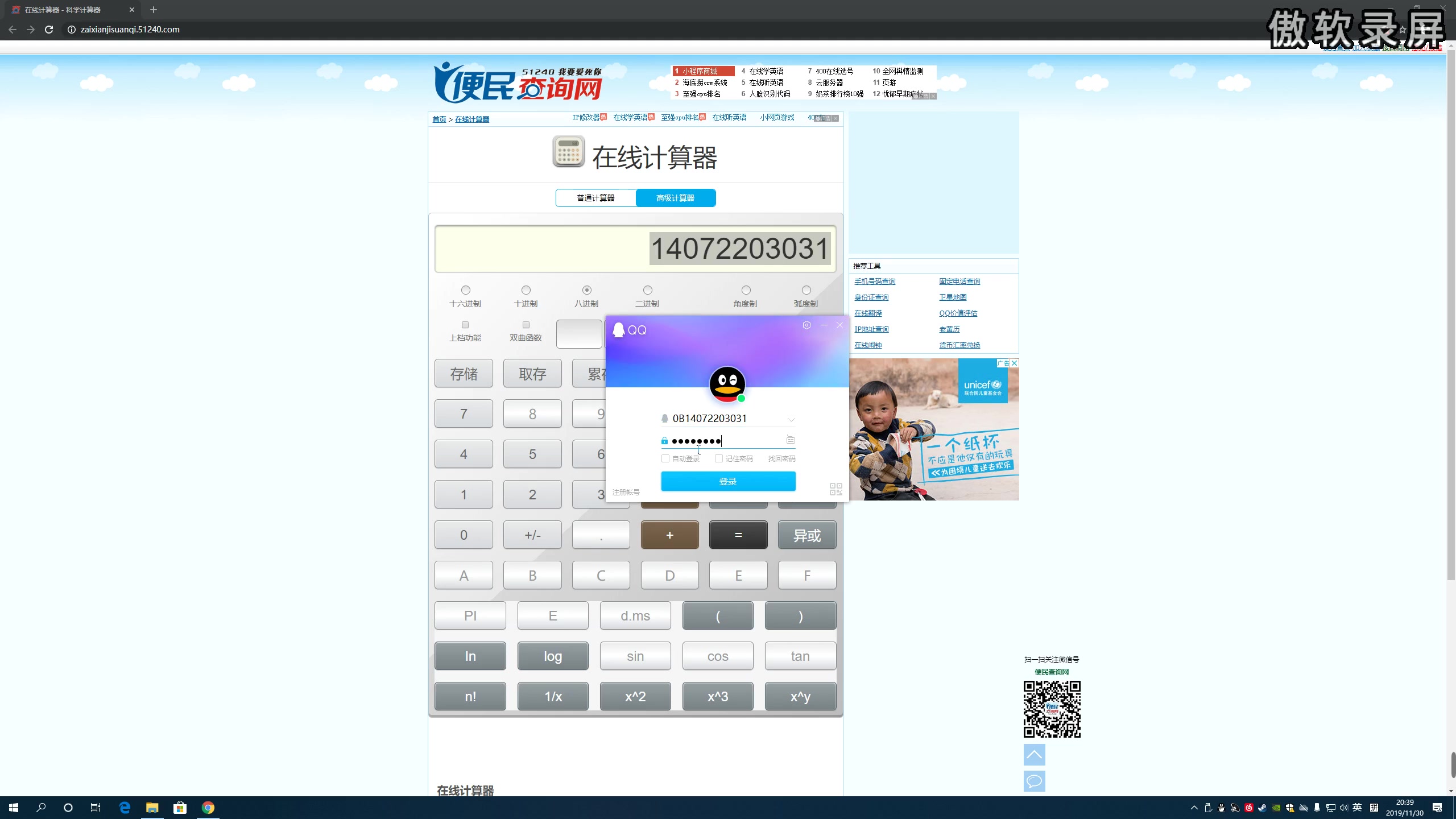Click the x^y power key
Image resolution: width=1456 pixels, height=819 pixels.
[x=800, y=697]
